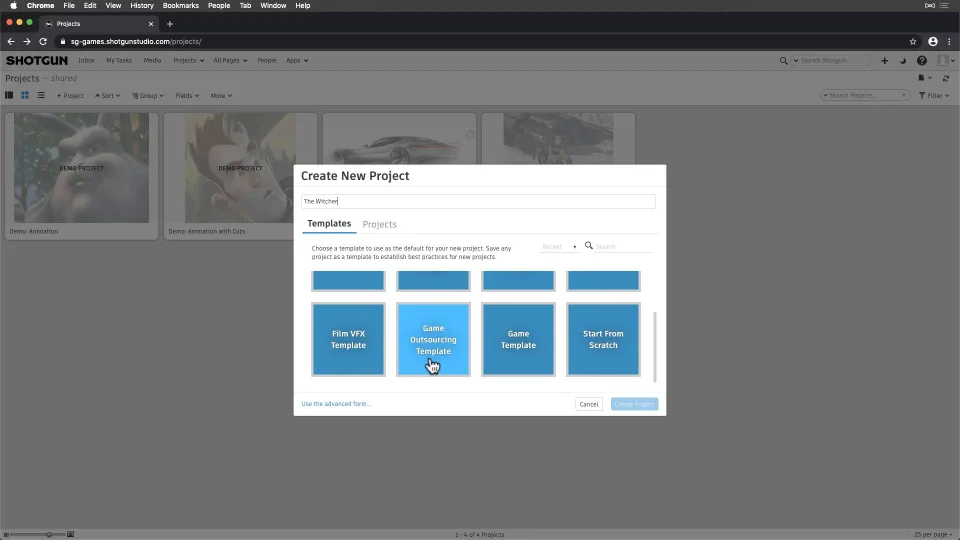Reload the browser page
960x540 pixels.
point(43,42)
